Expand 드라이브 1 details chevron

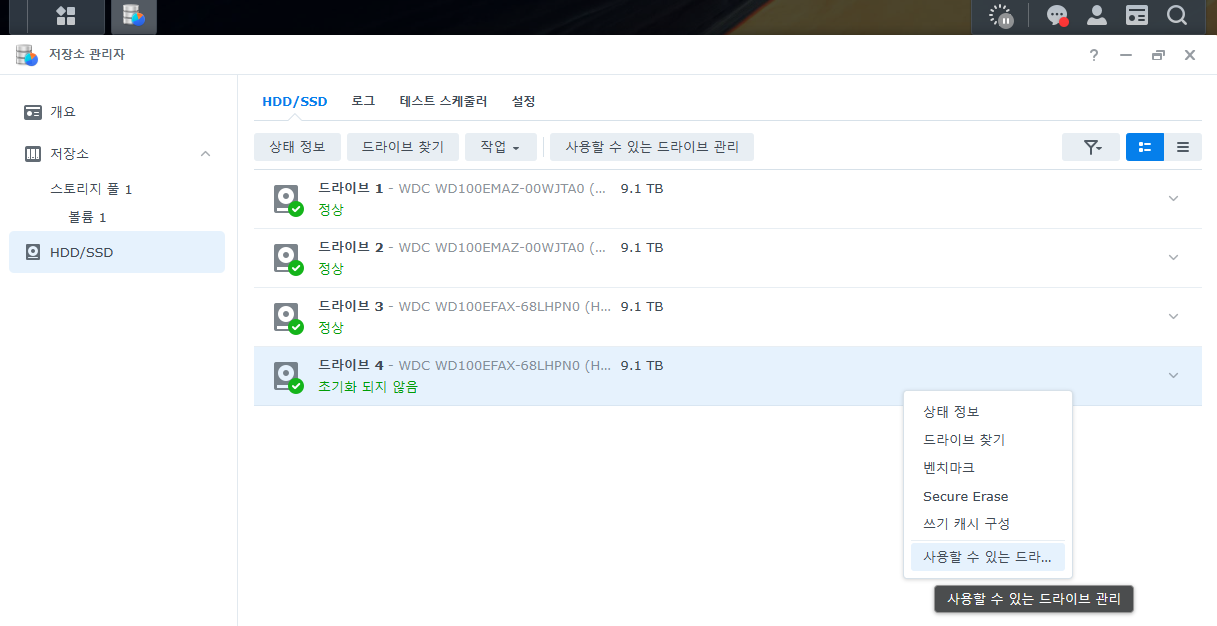(x=1174, y=198)
